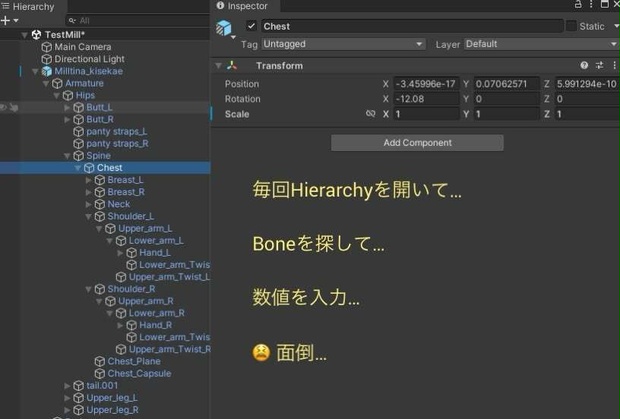This screenshot has width=620, height=419.
Task: Toggle the Inspector lock icon
Action: tap(578, 4)
